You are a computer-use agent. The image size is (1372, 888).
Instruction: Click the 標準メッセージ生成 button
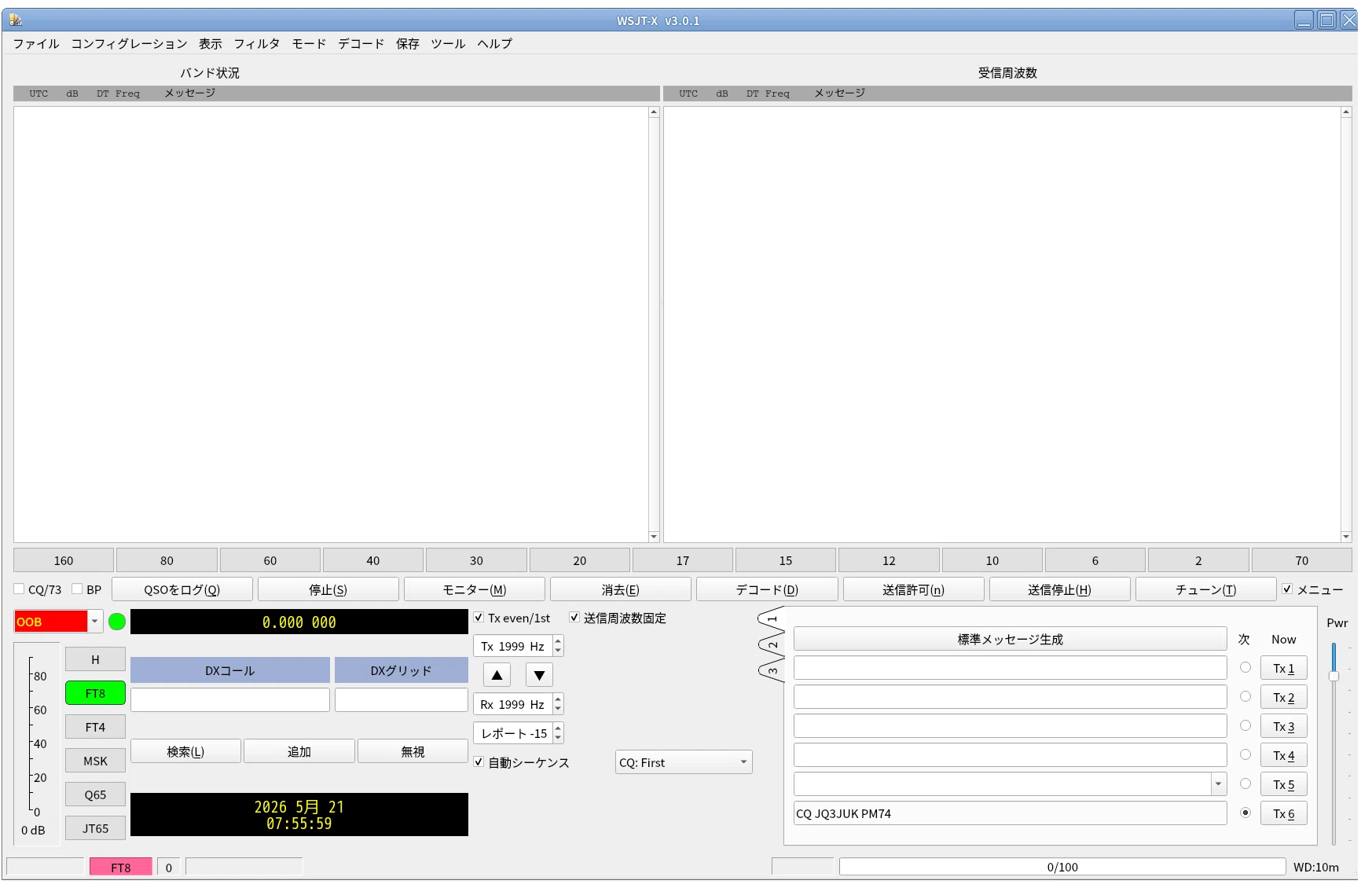[1010, 639]
